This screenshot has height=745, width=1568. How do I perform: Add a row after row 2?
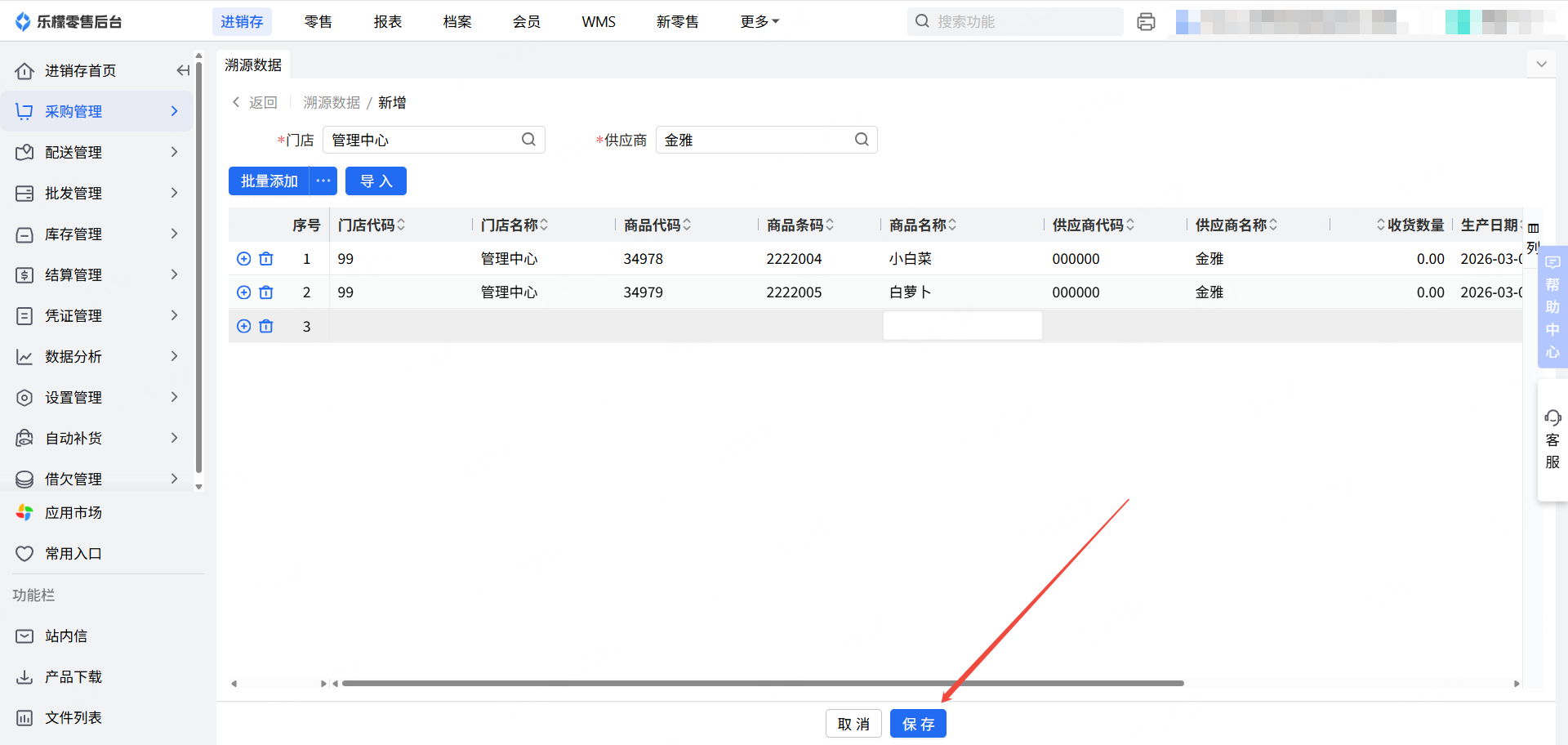[x=243, y=292]
